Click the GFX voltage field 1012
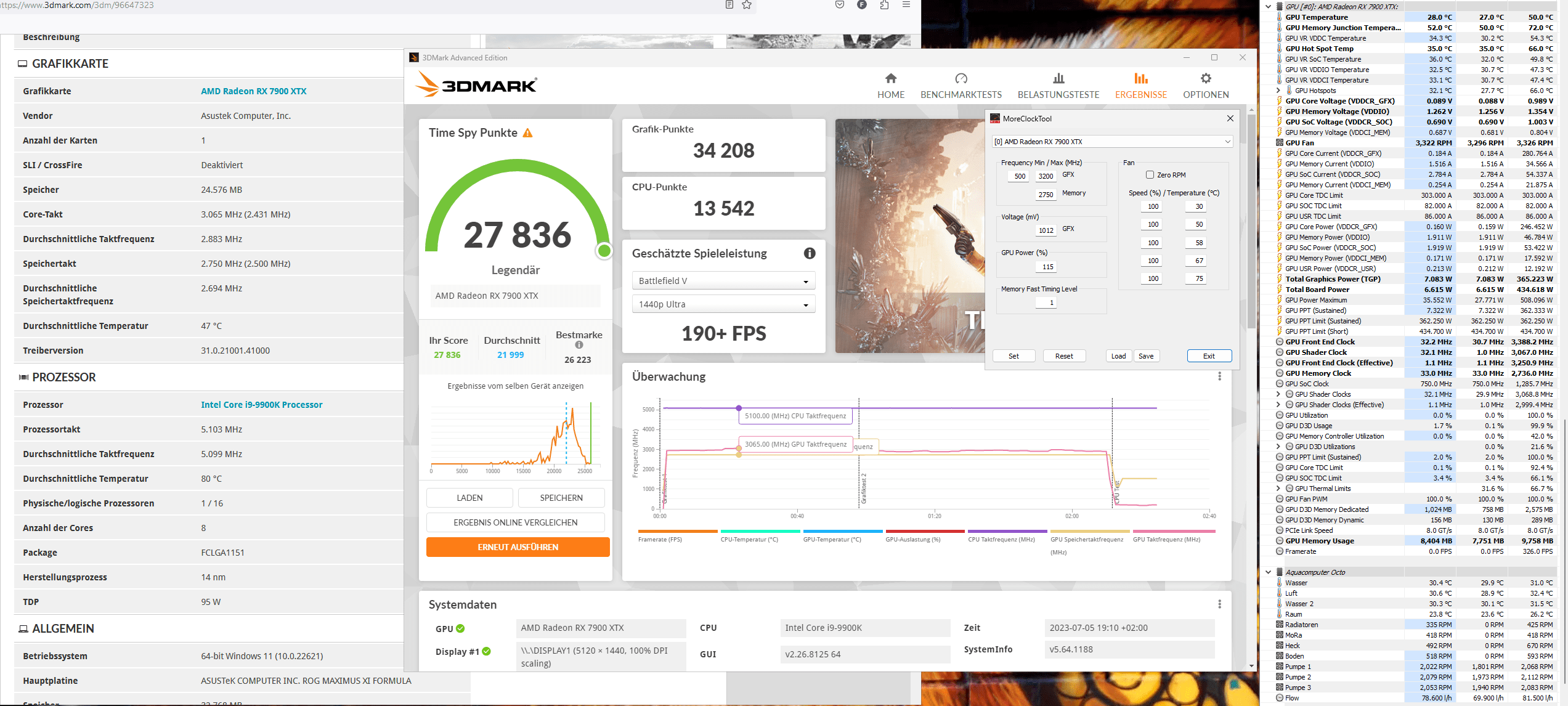This screenshot has width=1568, height=706. pyautogui.click(x=1046, y=230)
